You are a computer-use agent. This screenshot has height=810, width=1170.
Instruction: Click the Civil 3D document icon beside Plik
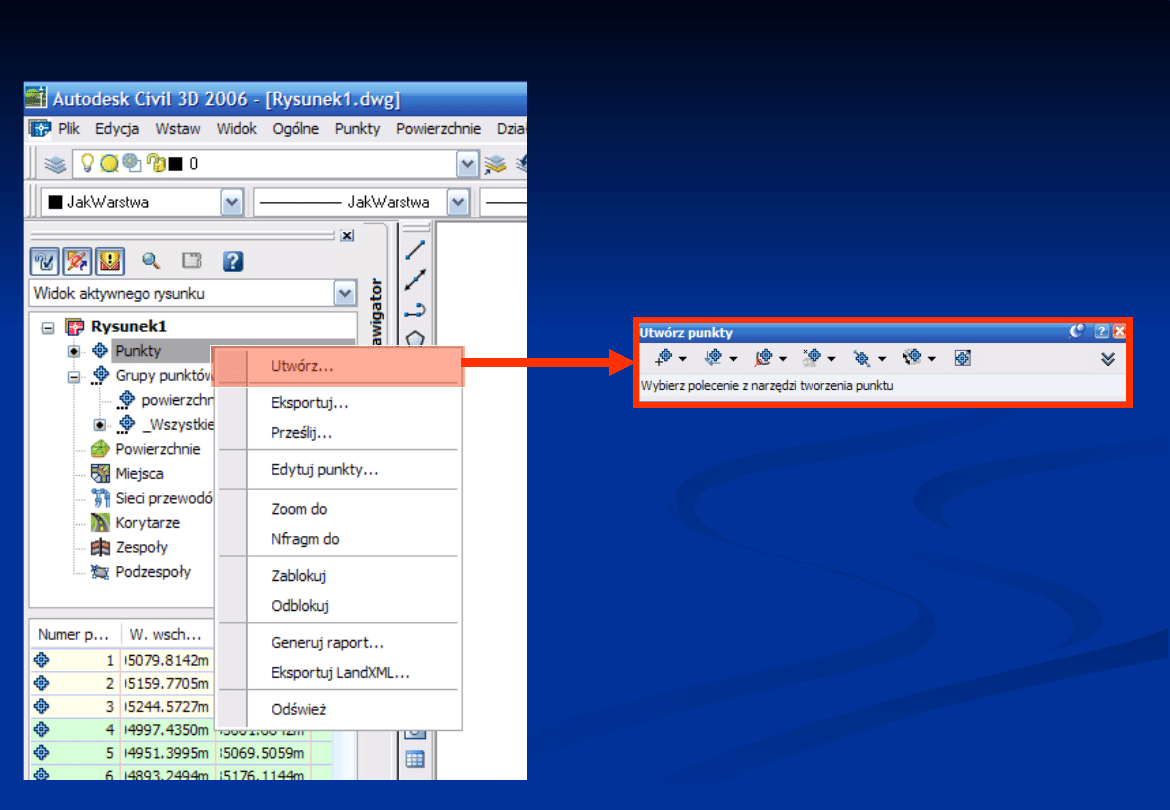point(40,128)
